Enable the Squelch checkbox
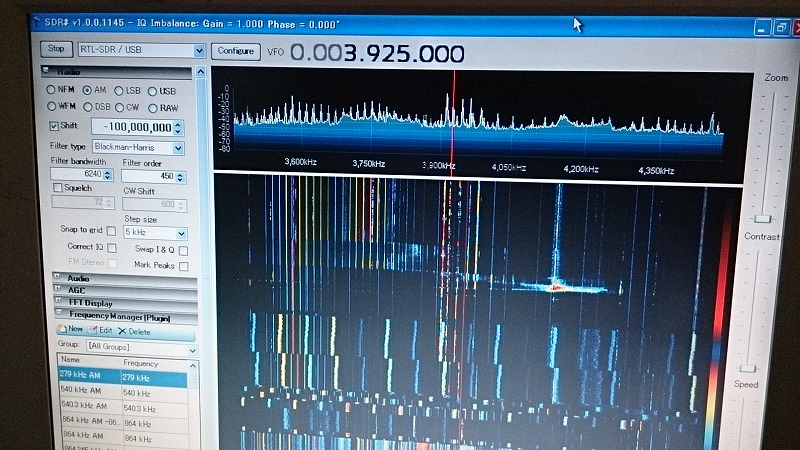Viewport: 800px width, 450px height. [58, 188]
